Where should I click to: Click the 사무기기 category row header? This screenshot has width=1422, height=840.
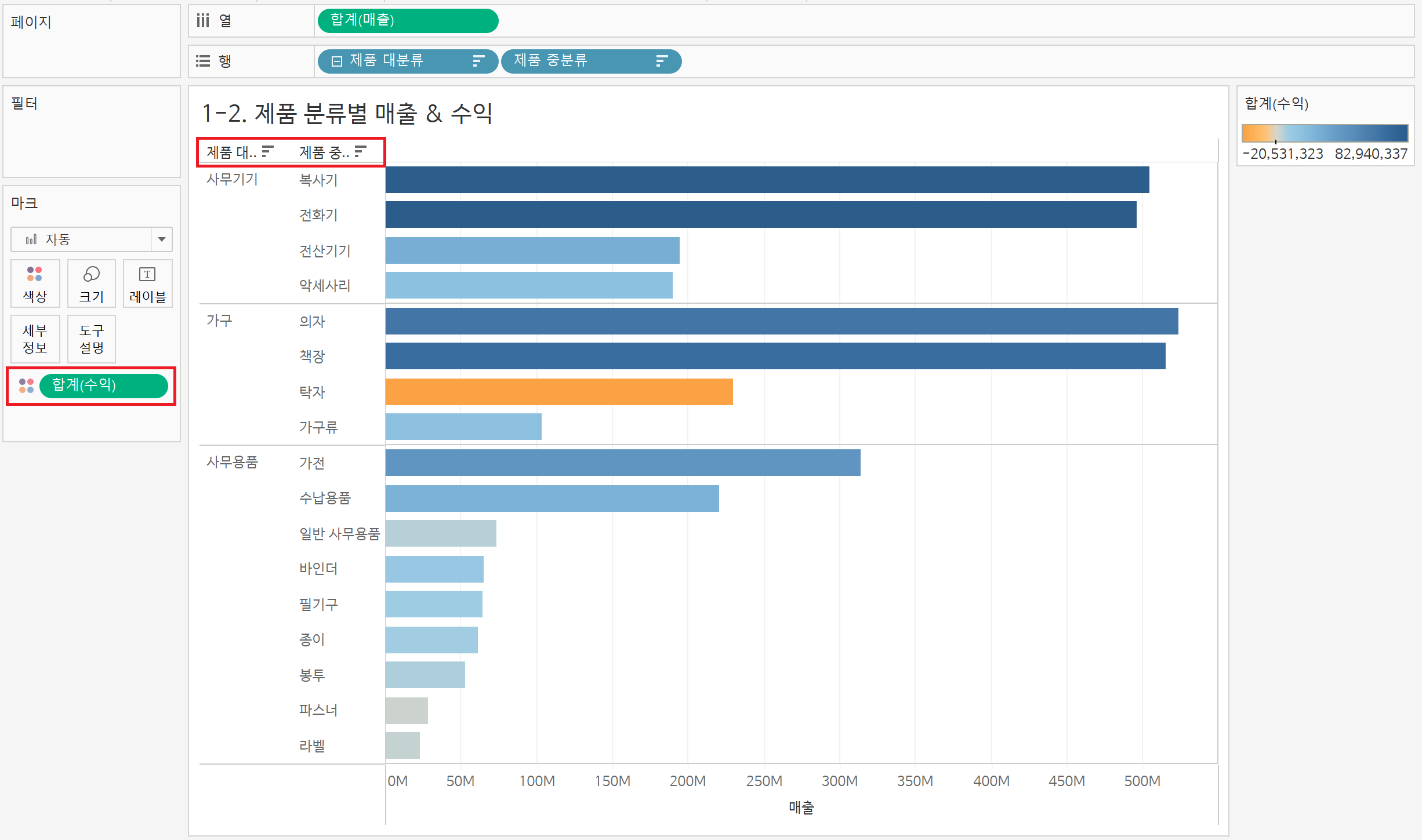[232, 179]
